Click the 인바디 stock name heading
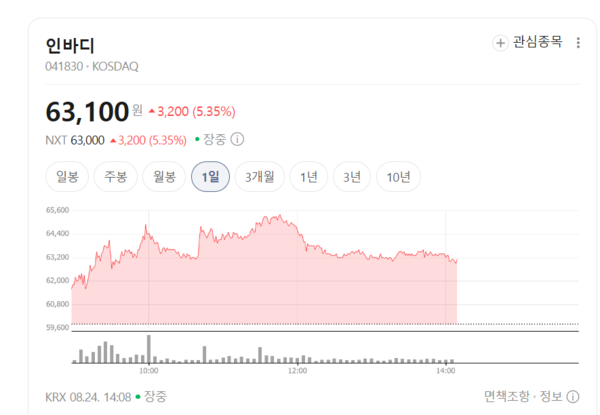600x415 pixels. point(70,46)
